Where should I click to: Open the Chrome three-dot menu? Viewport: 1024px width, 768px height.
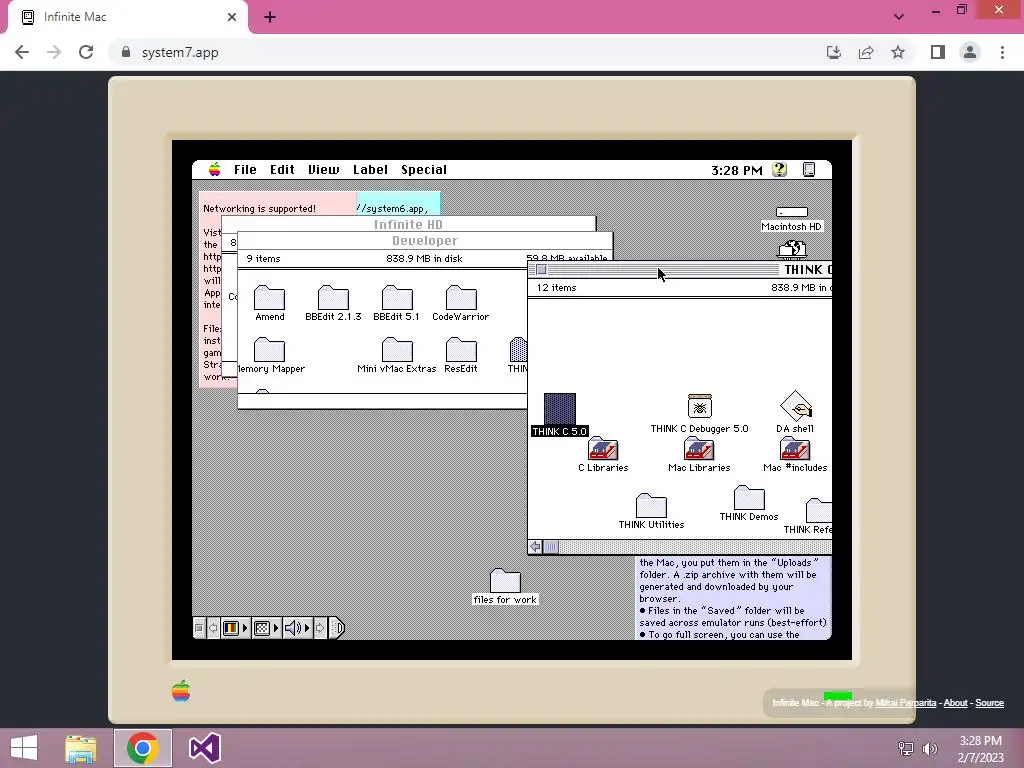[x=1002, y=52]
